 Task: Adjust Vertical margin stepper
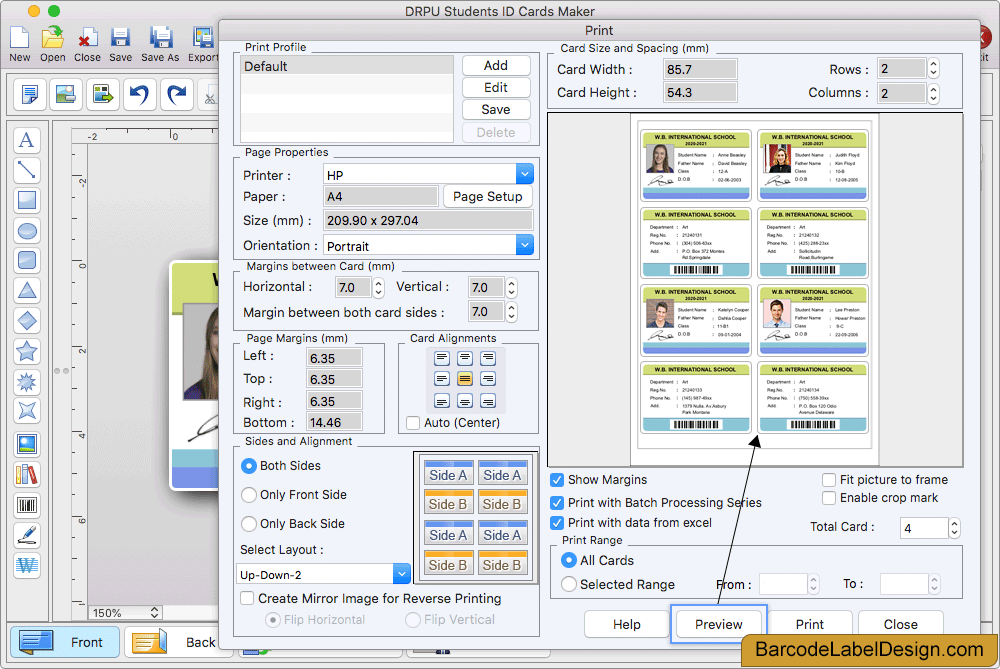pyautogui.click(x=511, y=288)
